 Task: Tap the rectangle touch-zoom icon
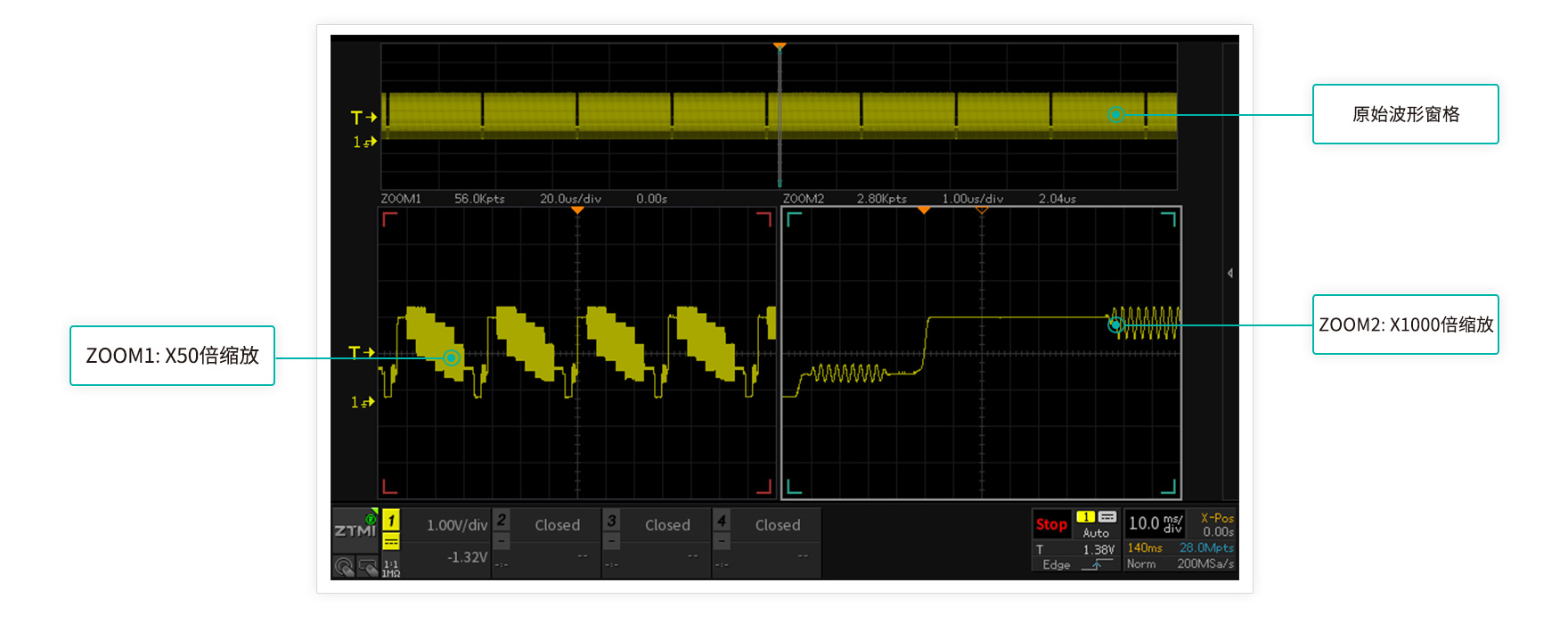367,566
